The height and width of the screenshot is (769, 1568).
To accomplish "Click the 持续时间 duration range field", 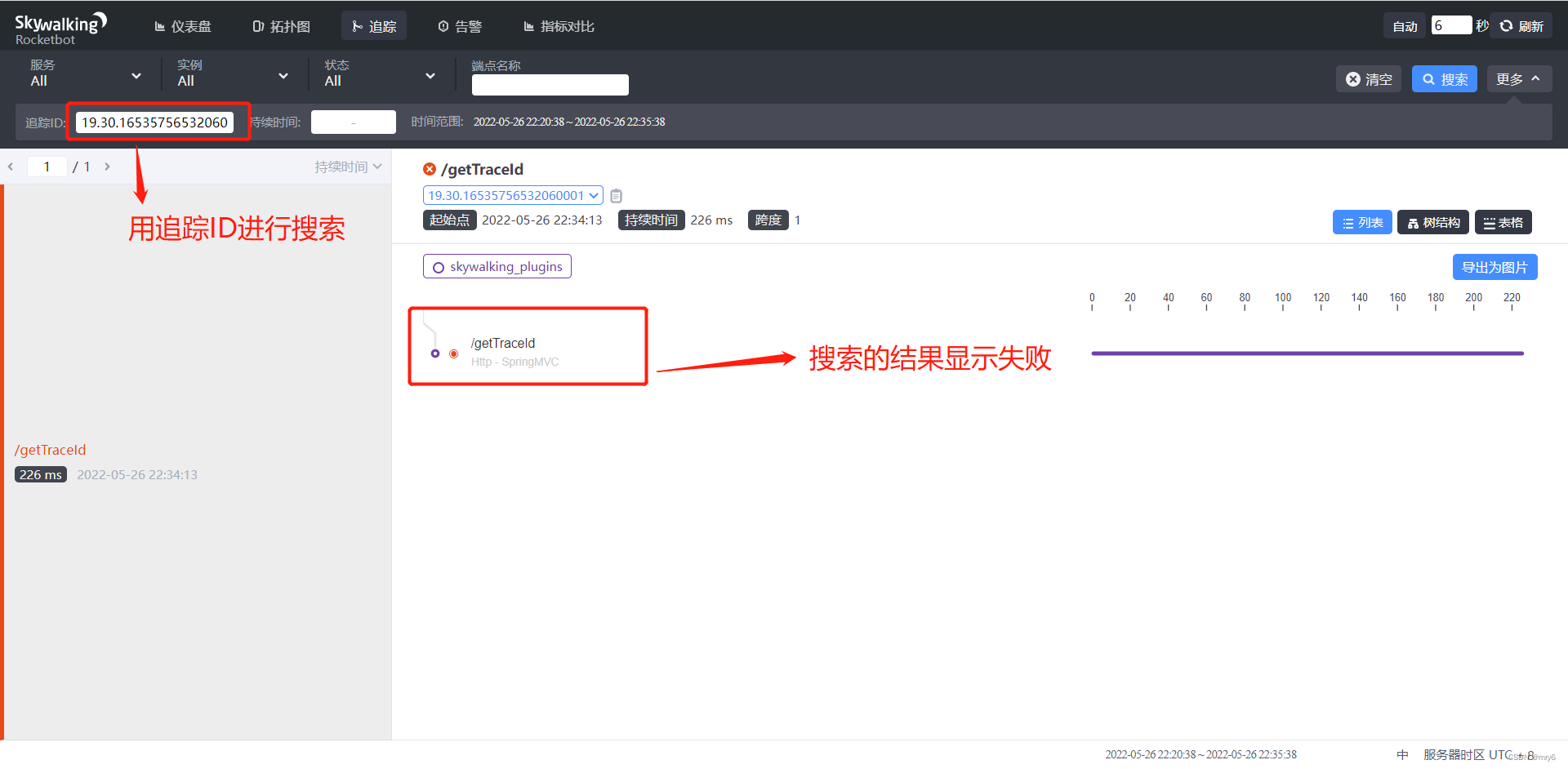I will click(354, 122).
